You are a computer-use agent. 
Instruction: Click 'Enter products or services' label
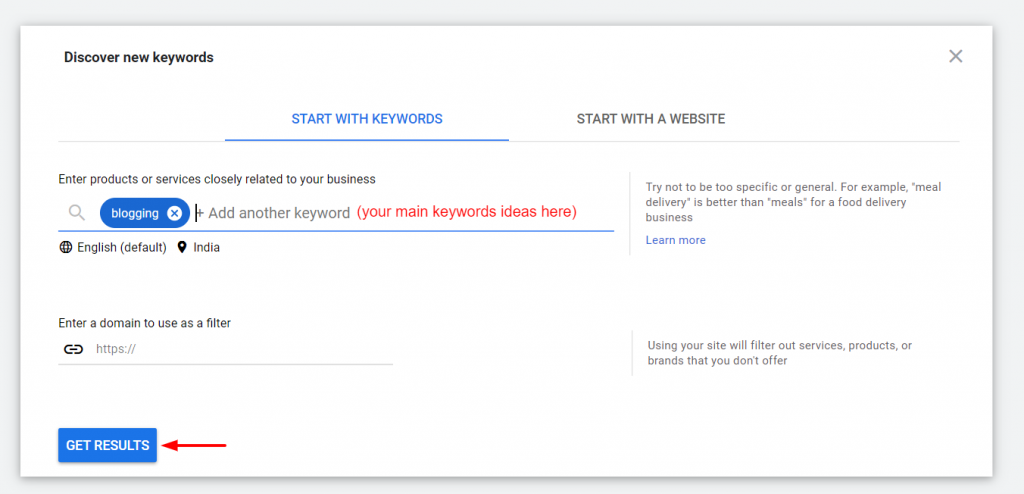pos(217,178)
